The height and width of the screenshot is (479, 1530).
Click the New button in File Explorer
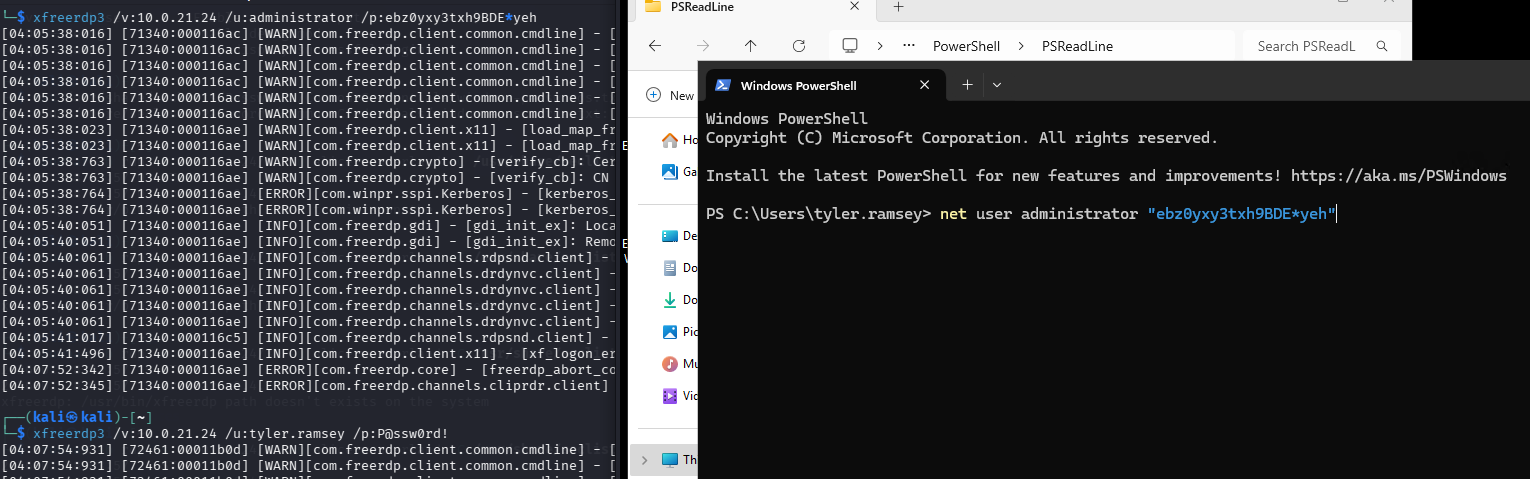point(671,95)
